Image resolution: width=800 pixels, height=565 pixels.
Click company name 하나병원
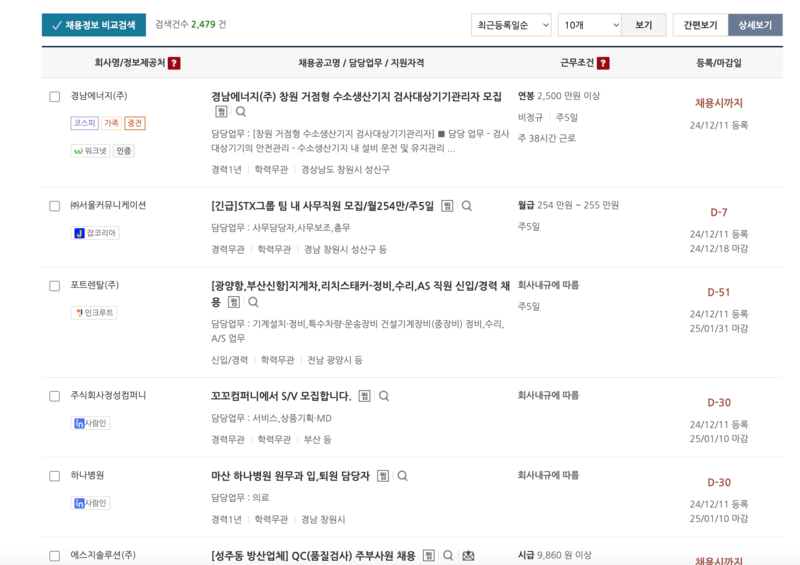[87, 475]
